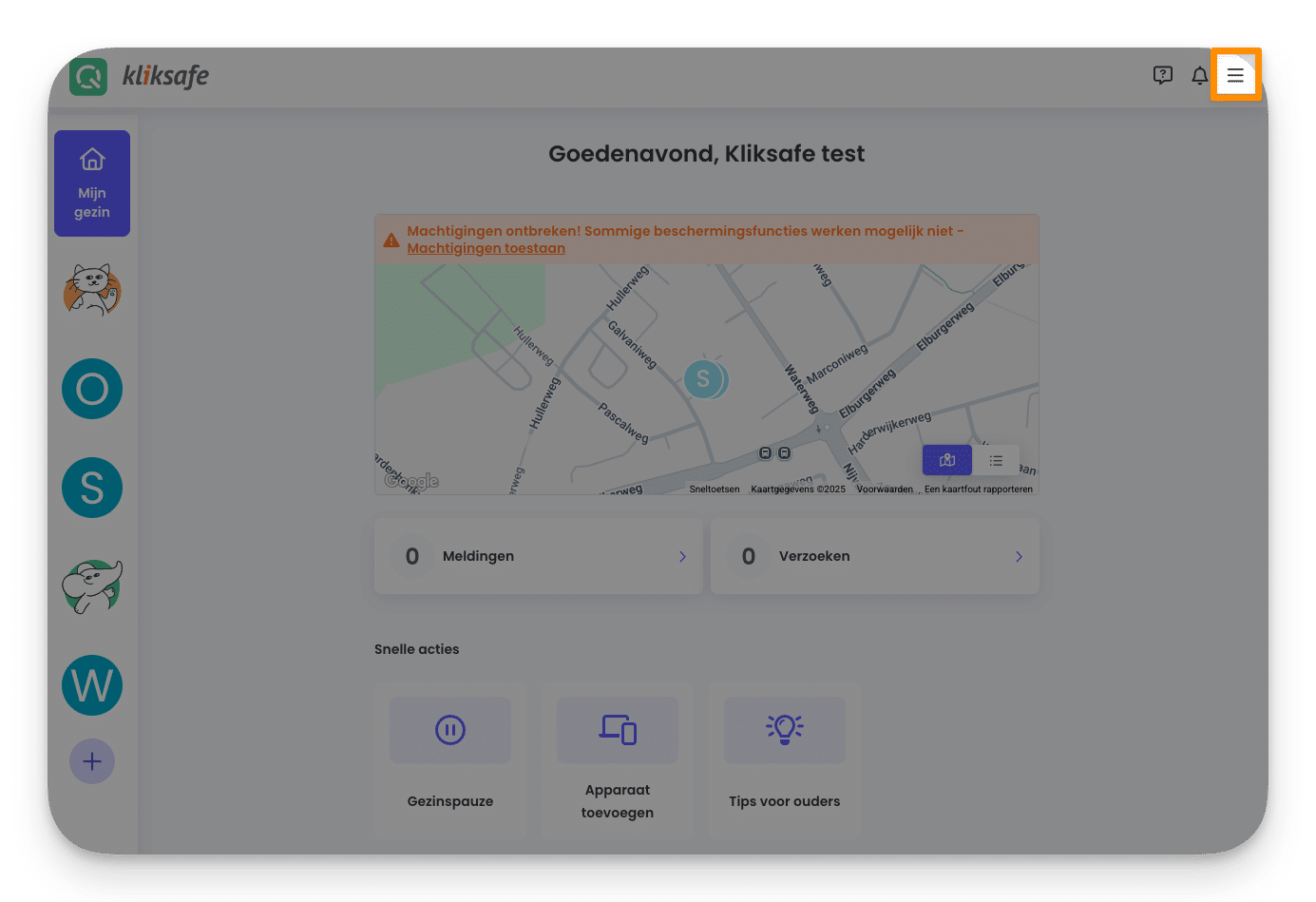Switch to map view
The width and height of the screenshot is (1316, 902).
946,460
